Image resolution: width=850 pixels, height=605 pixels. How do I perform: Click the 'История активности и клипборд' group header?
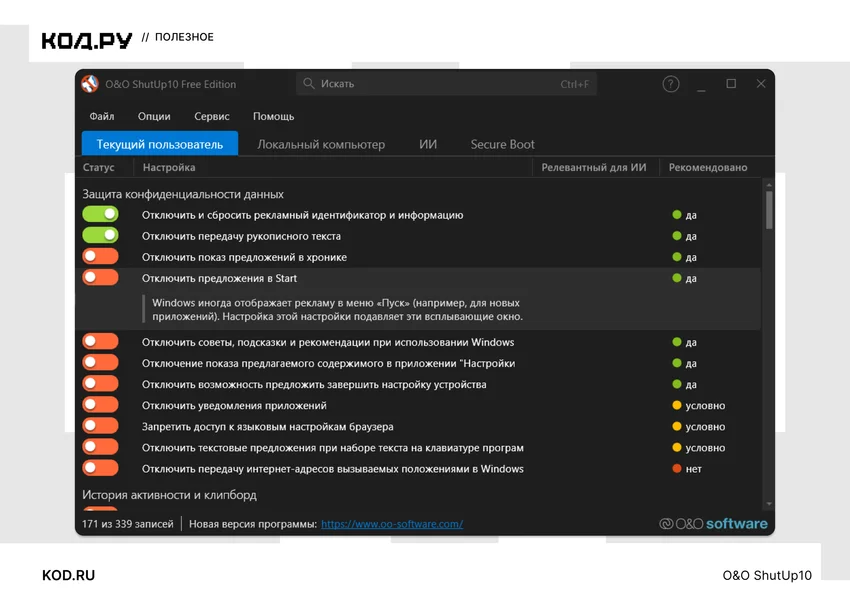(x=169, y=494)
